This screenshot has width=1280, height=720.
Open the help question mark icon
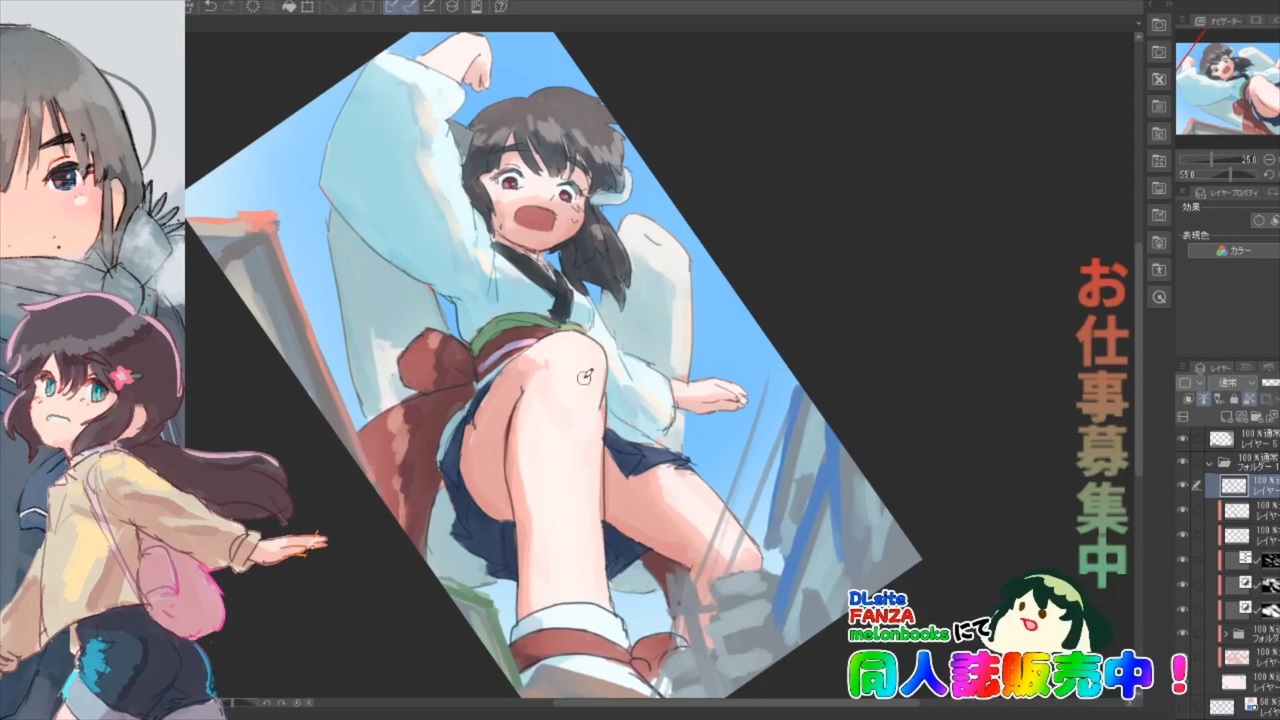tap(500, 6)
